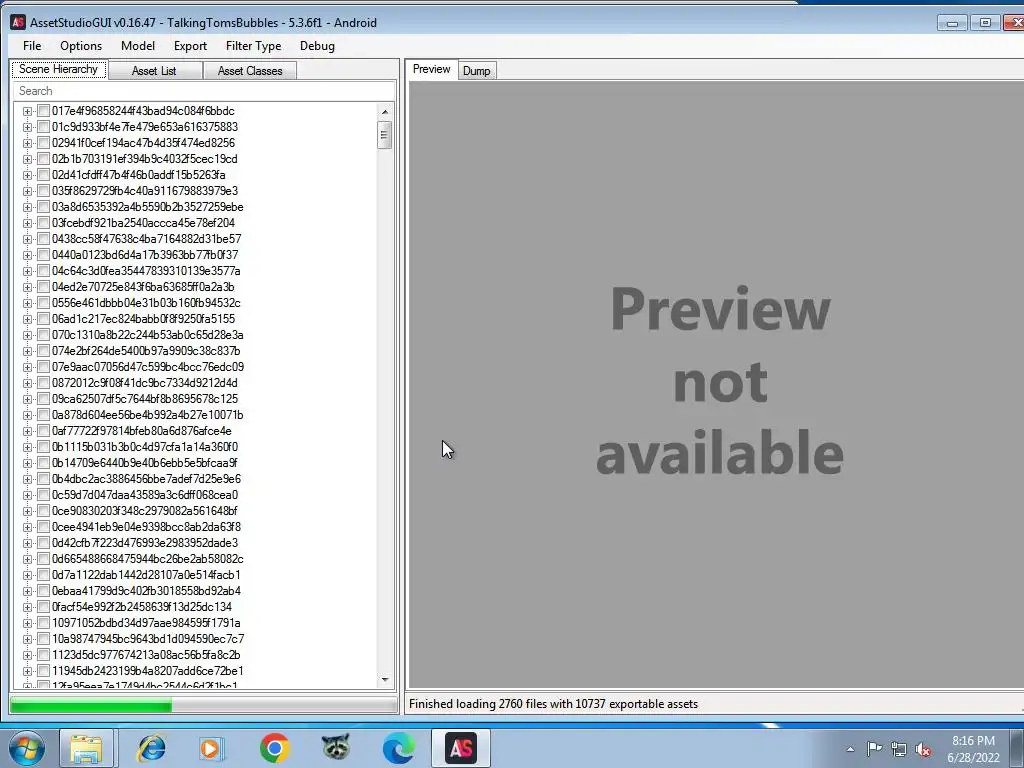Select row 0af77722f97814bfeb80a6d876afce4e
This screenshot has width=1024, height=768.
click(142, 431)
